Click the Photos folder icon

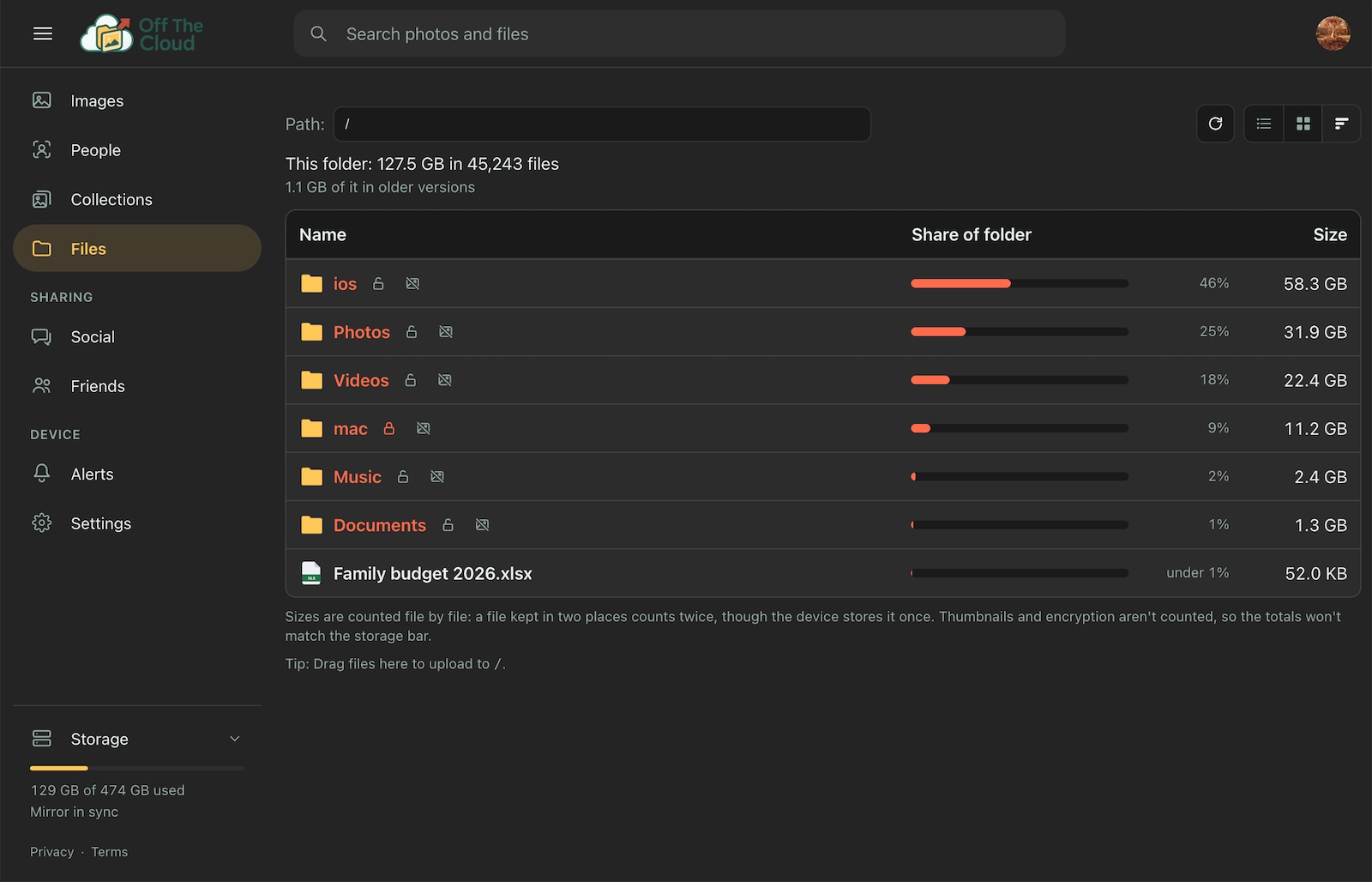(x=312, y=331)
